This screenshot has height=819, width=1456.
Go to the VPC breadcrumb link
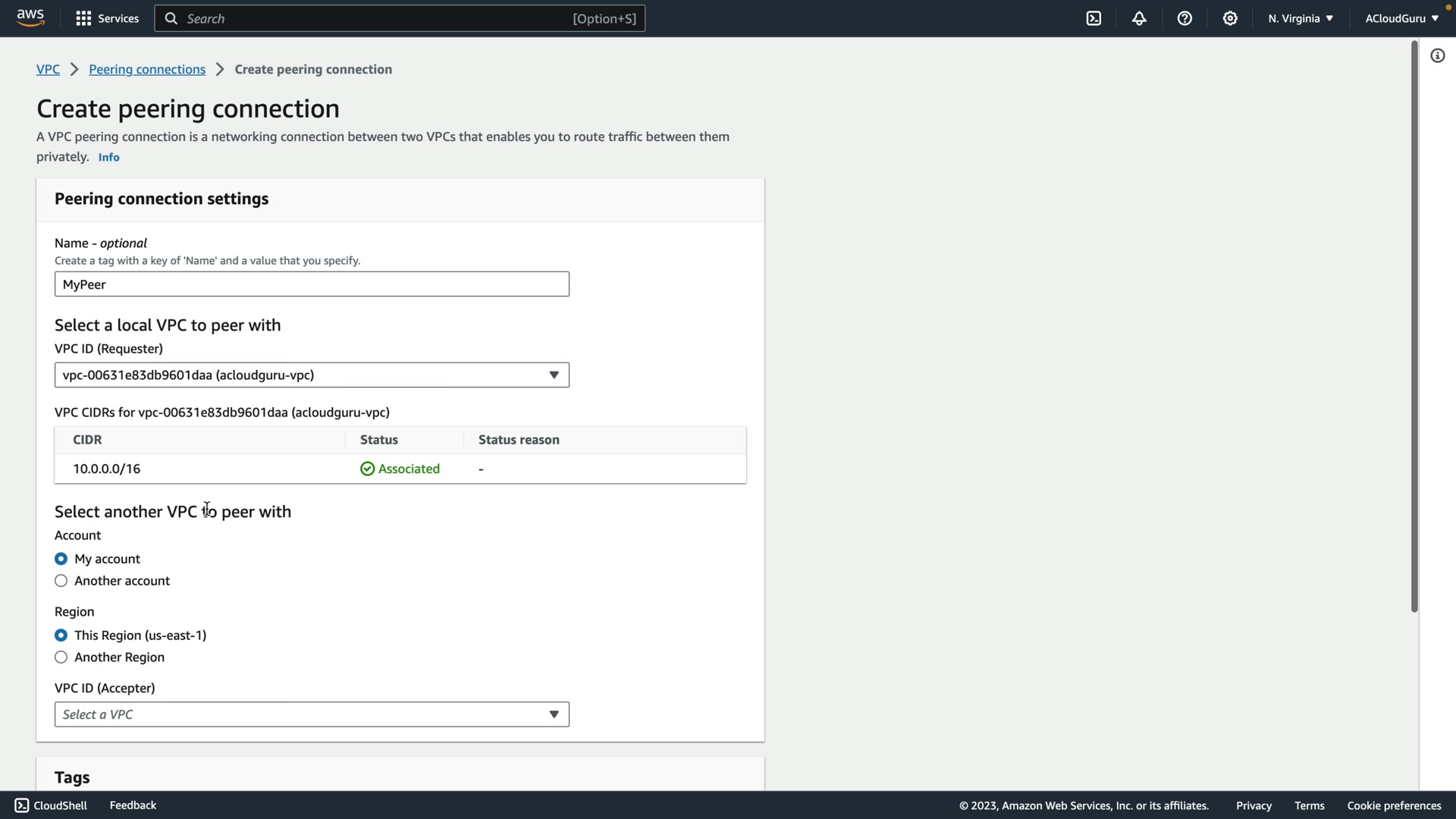pyautogui.click(x=48, y=69)
